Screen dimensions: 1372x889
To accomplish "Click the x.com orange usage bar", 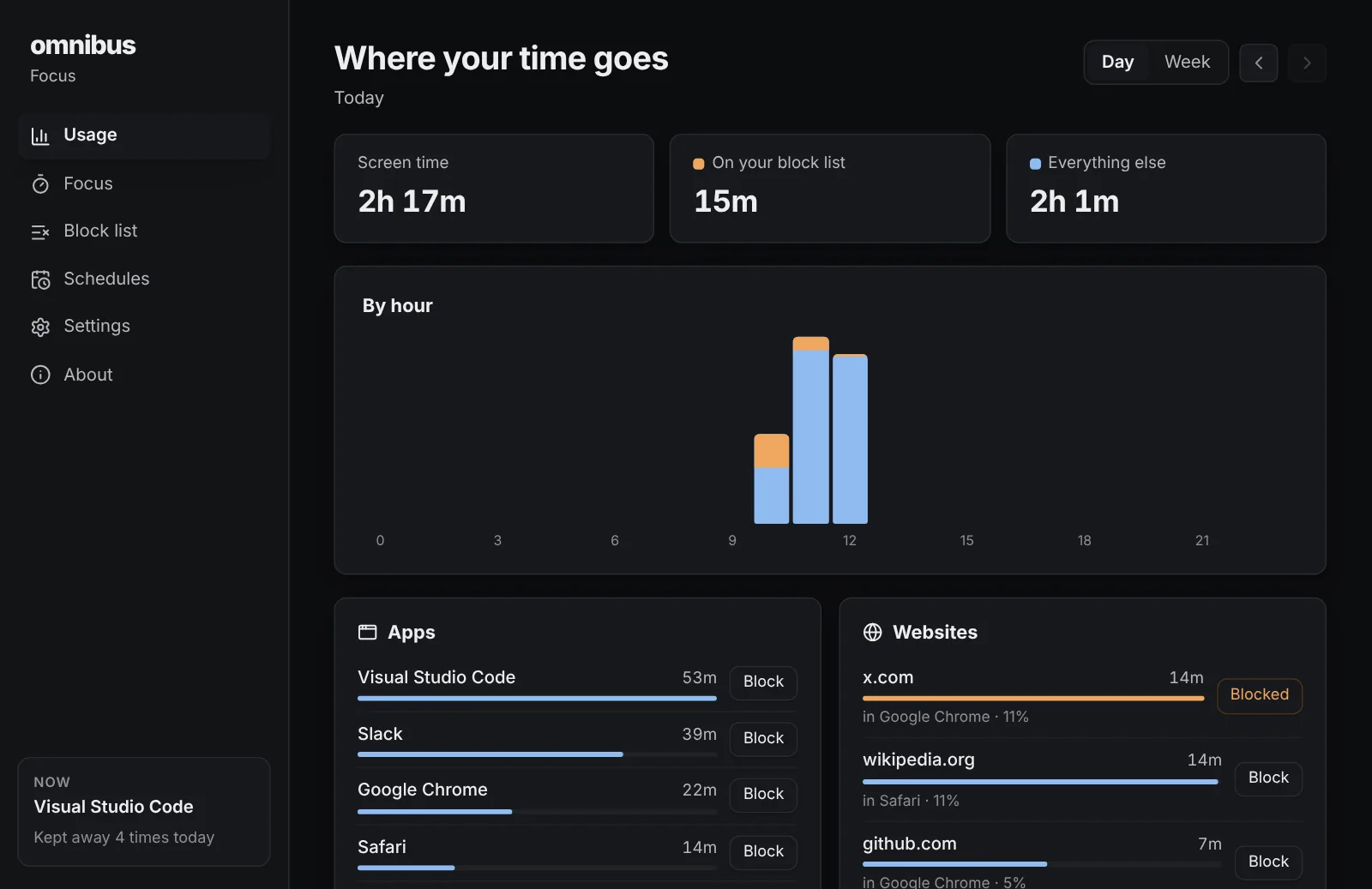I will 1033,699.
